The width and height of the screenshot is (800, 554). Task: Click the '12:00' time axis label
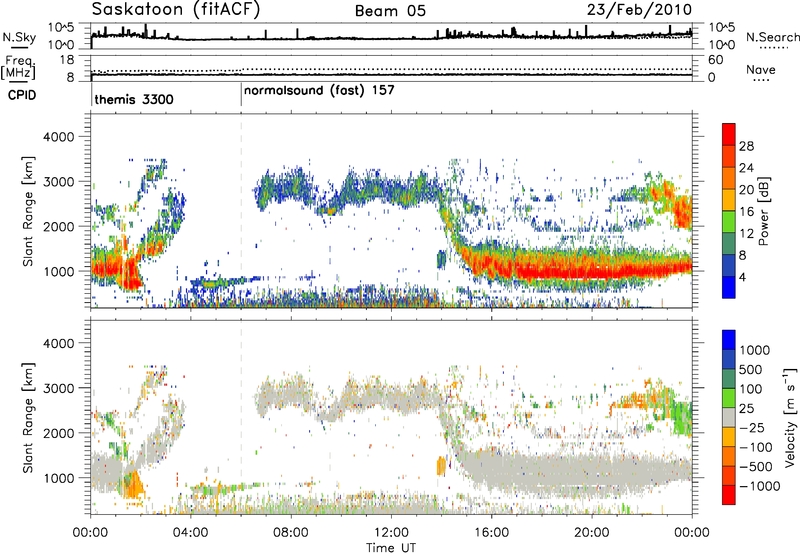point(391,533)
